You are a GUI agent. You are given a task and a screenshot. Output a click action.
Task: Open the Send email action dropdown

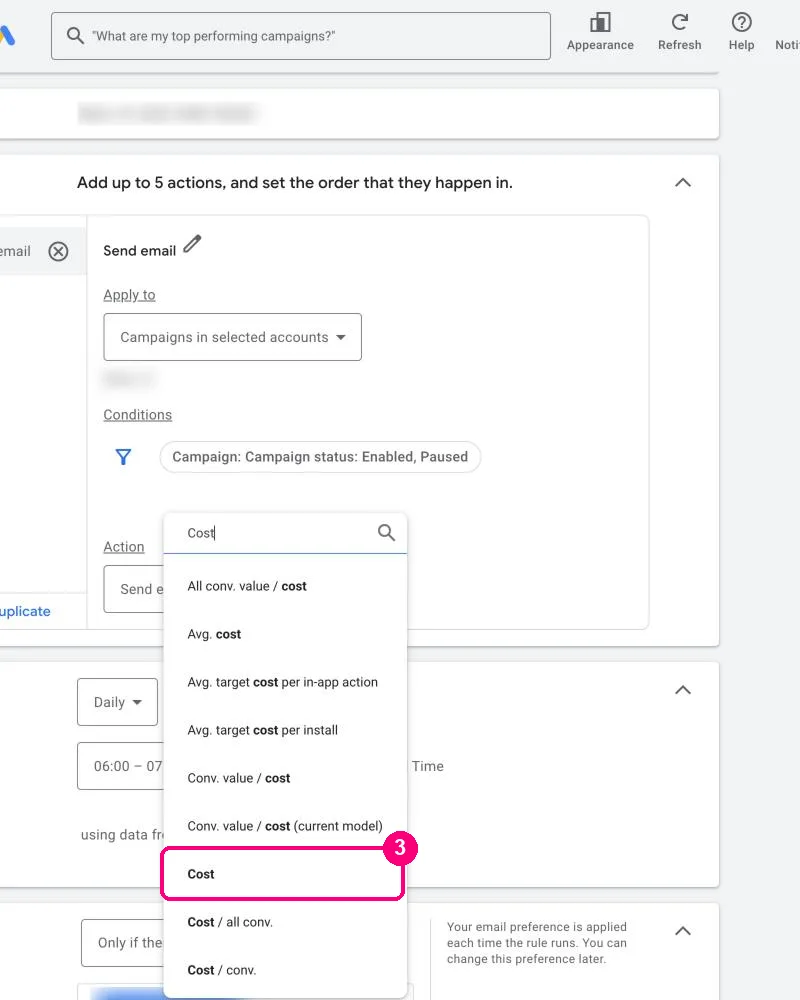[134, 589]
